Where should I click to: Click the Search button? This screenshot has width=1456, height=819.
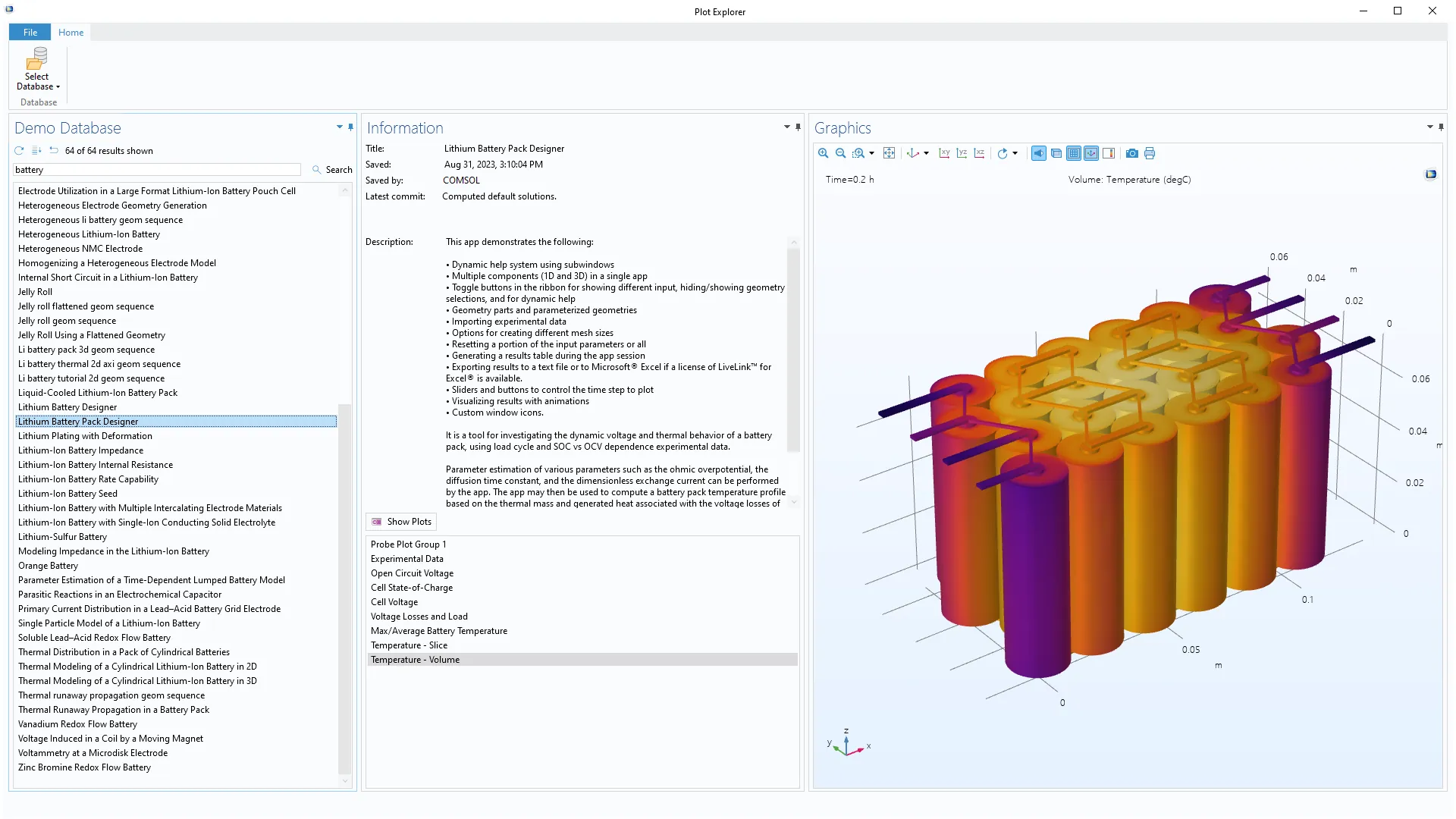(x=332, y=170)
